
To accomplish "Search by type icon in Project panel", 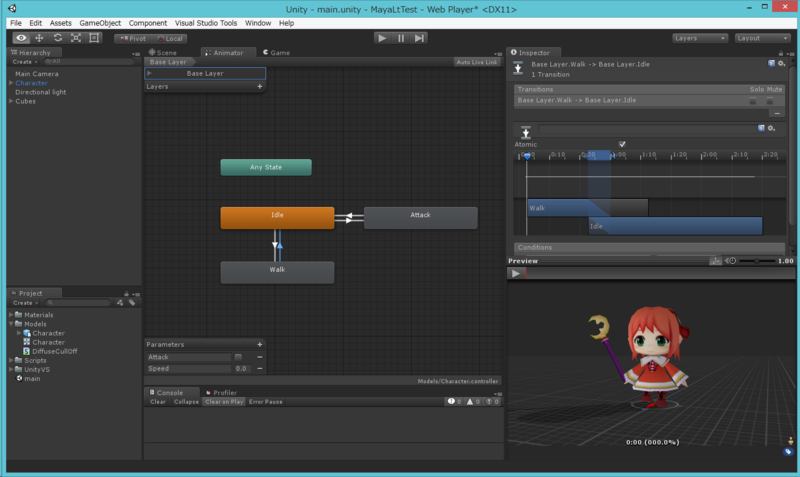I will (x=120, y=303).
